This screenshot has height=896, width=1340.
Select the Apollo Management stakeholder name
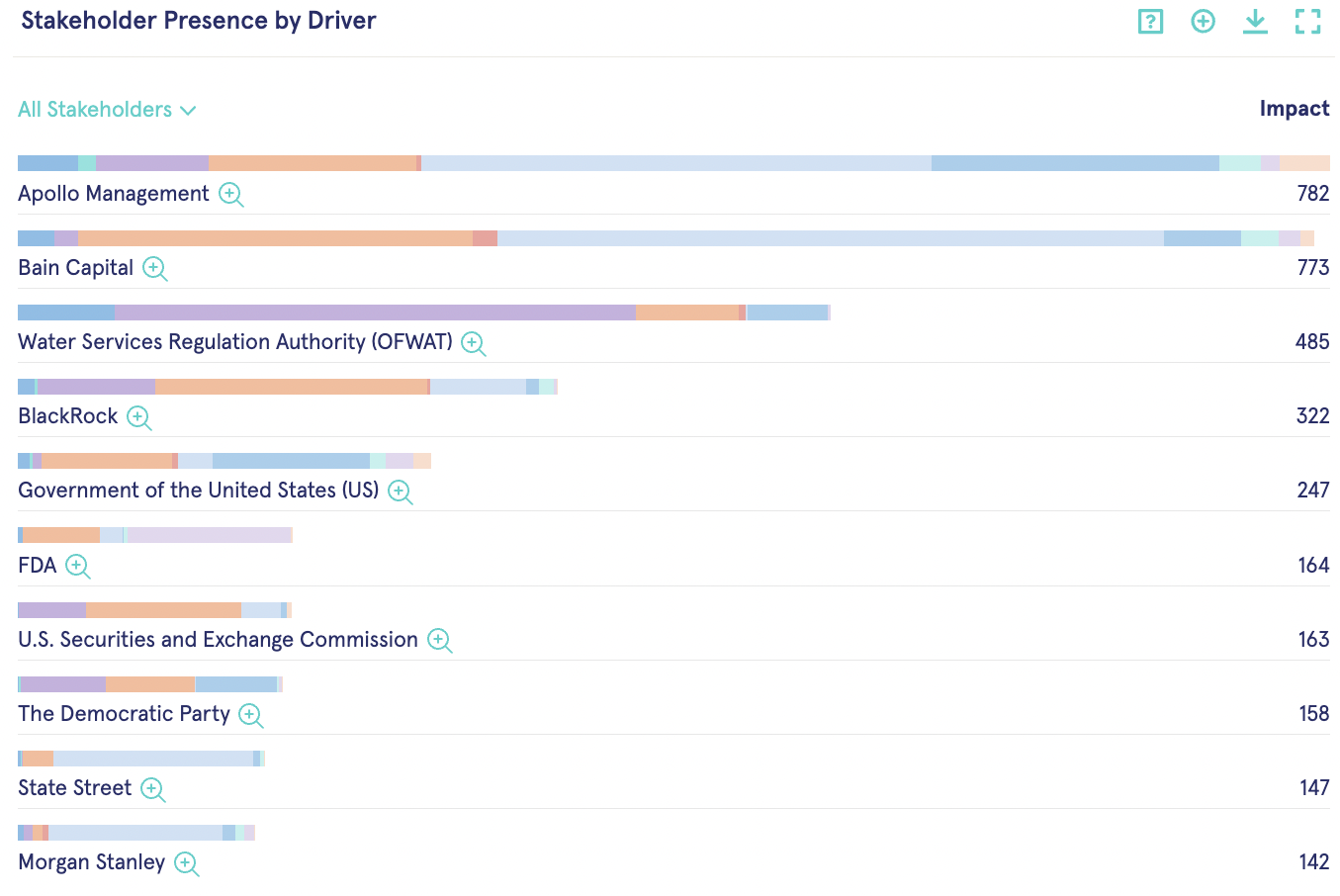[x=114, y=194]
